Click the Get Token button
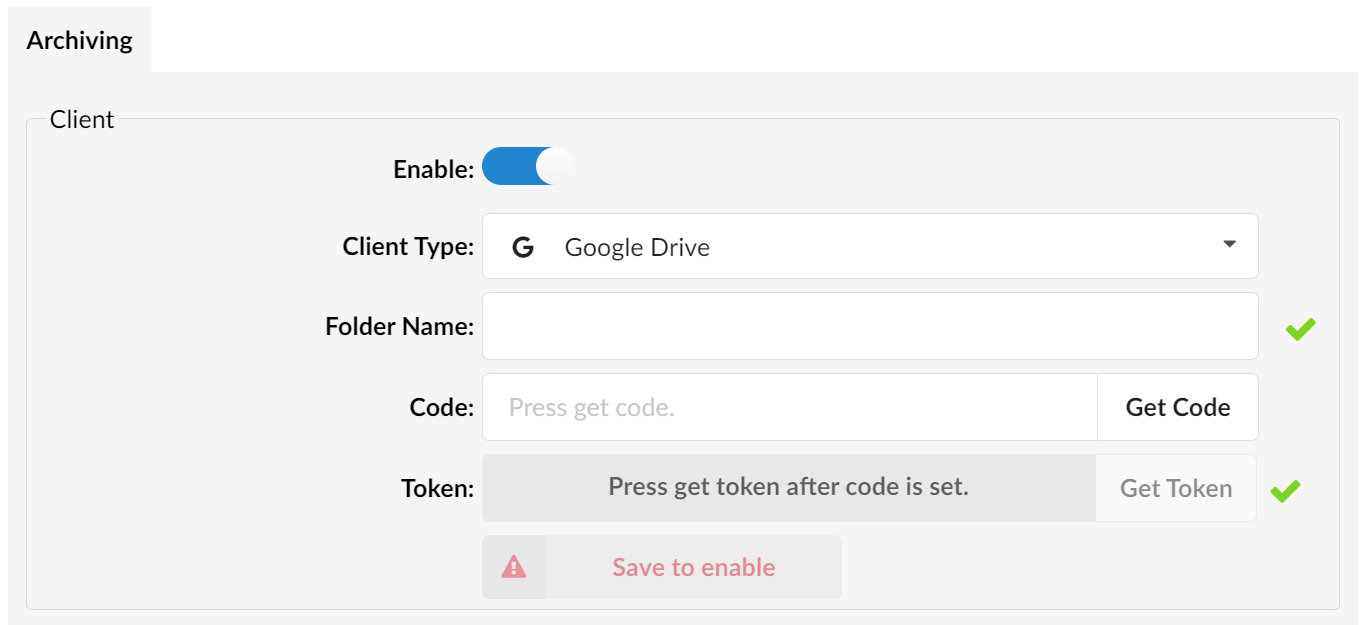The height and width of the screenshot is (625, 1364). coord(1176,488)
